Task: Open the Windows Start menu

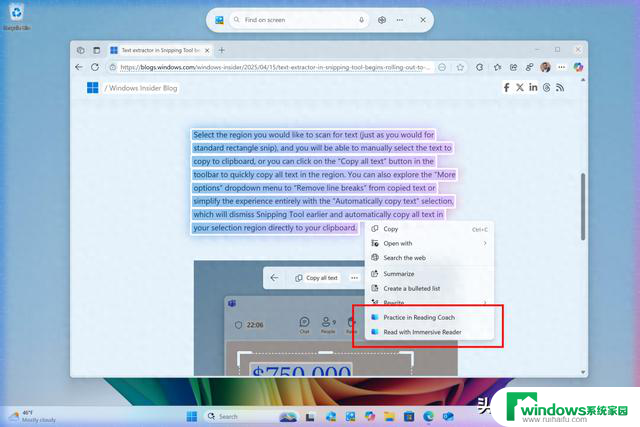Action: [x=192, y=416]
